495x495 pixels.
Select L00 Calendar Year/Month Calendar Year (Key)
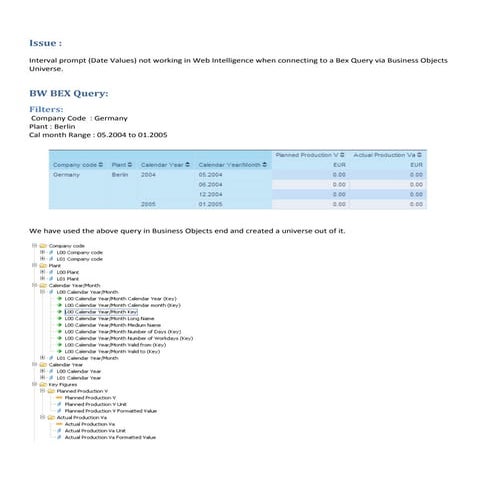[x=120, y=299]
